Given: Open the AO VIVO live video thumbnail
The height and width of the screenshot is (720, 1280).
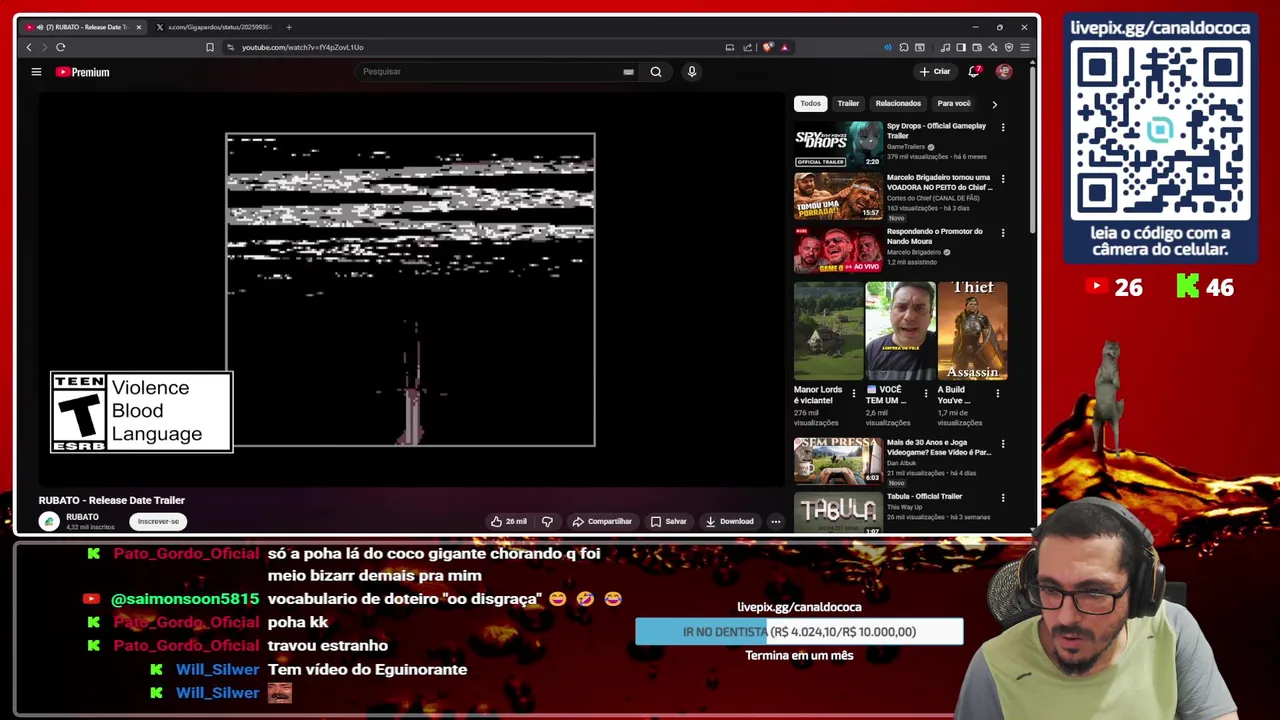Looking at the screenshot, I should pyautogui.click(x=838, y=250).
